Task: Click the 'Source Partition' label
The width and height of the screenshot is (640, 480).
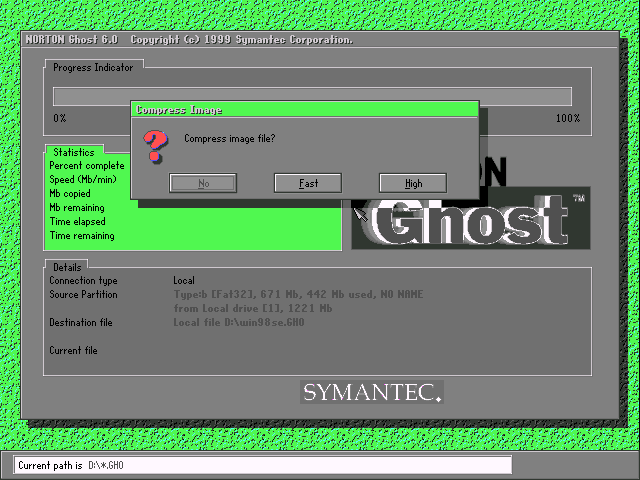Action: [83, 294]
